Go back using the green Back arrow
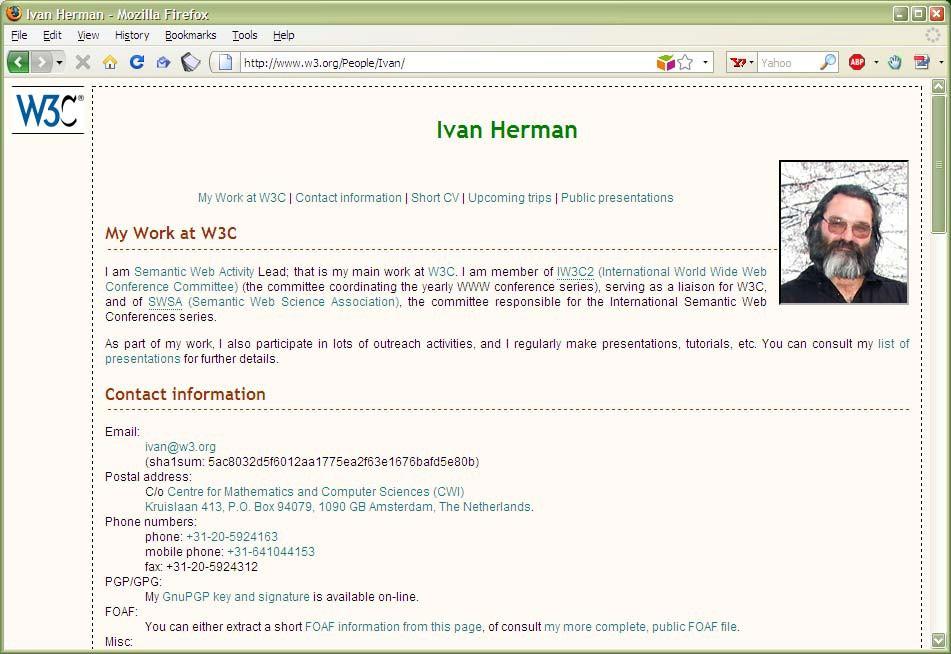 coord(18,62)
